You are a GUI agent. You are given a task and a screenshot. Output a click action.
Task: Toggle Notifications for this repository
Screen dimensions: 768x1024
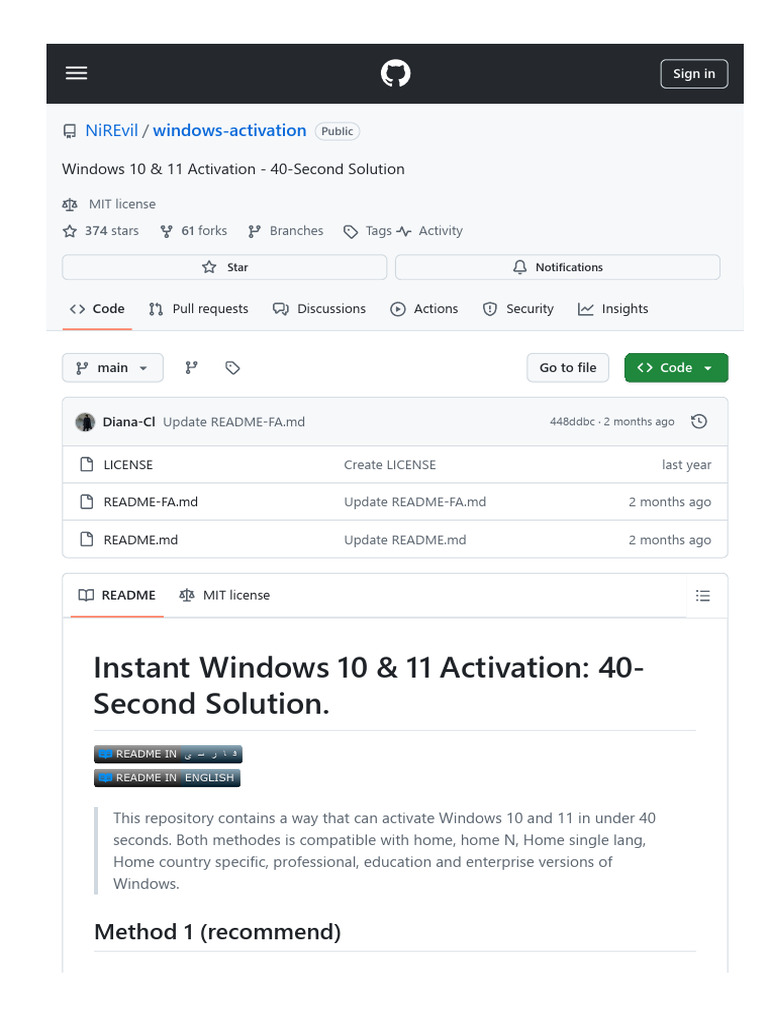[557, 267]
